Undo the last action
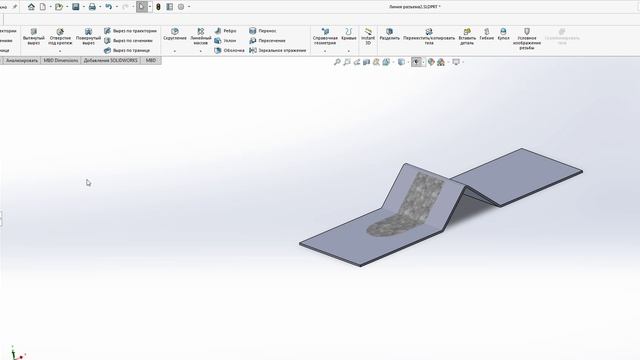Screen dimensions: 640x360 109,7
